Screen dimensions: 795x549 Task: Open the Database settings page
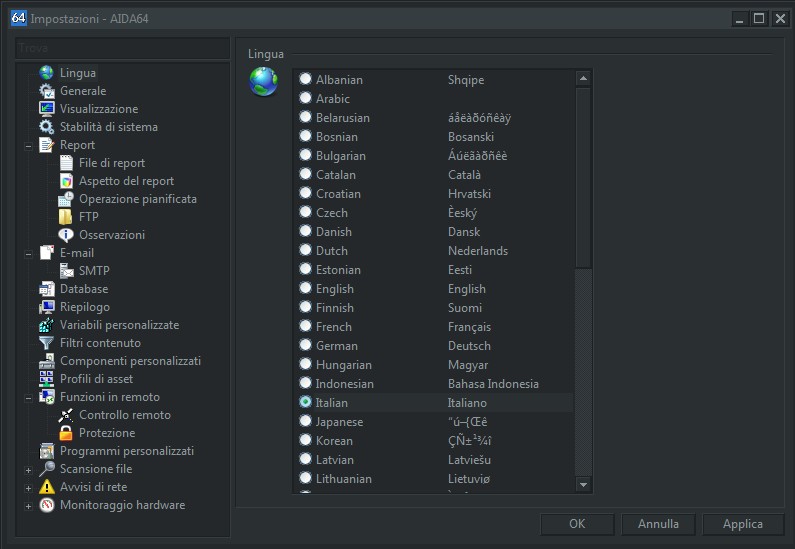(x=84, y=289)
